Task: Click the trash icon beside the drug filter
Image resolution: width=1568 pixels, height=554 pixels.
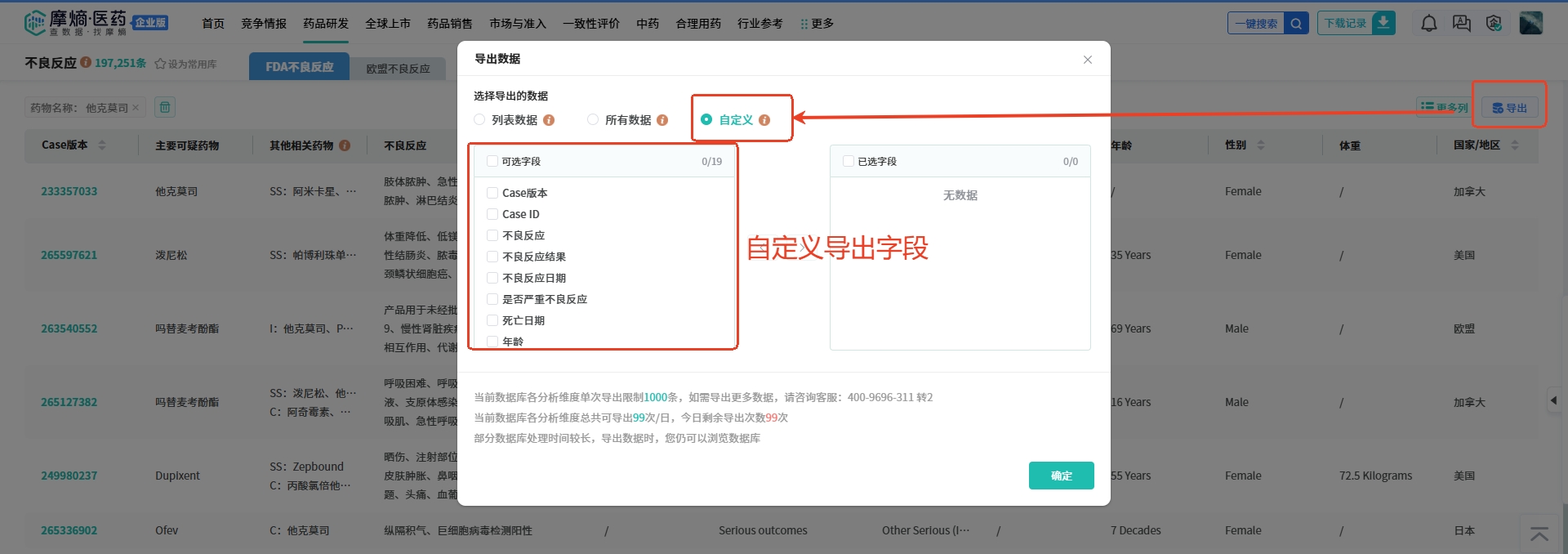Action: (164, 107)
